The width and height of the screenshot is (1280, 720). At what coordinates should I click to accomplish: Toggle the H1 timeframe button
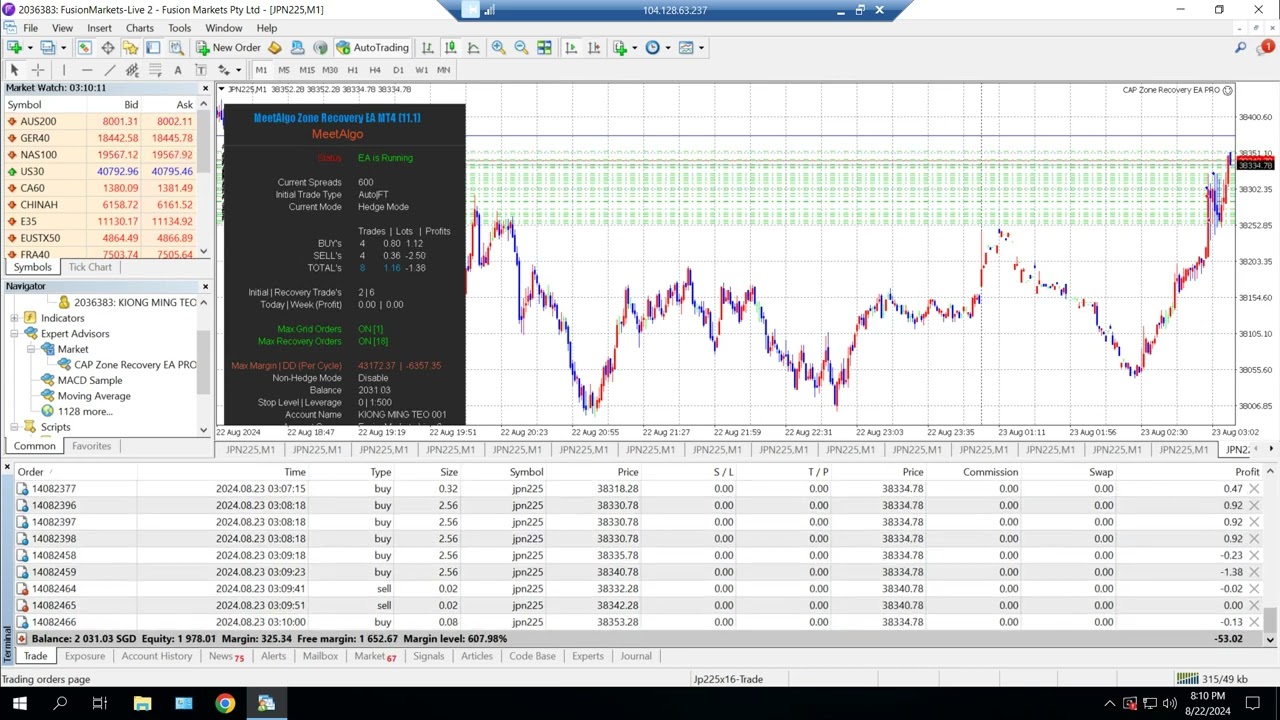(352, 70)
